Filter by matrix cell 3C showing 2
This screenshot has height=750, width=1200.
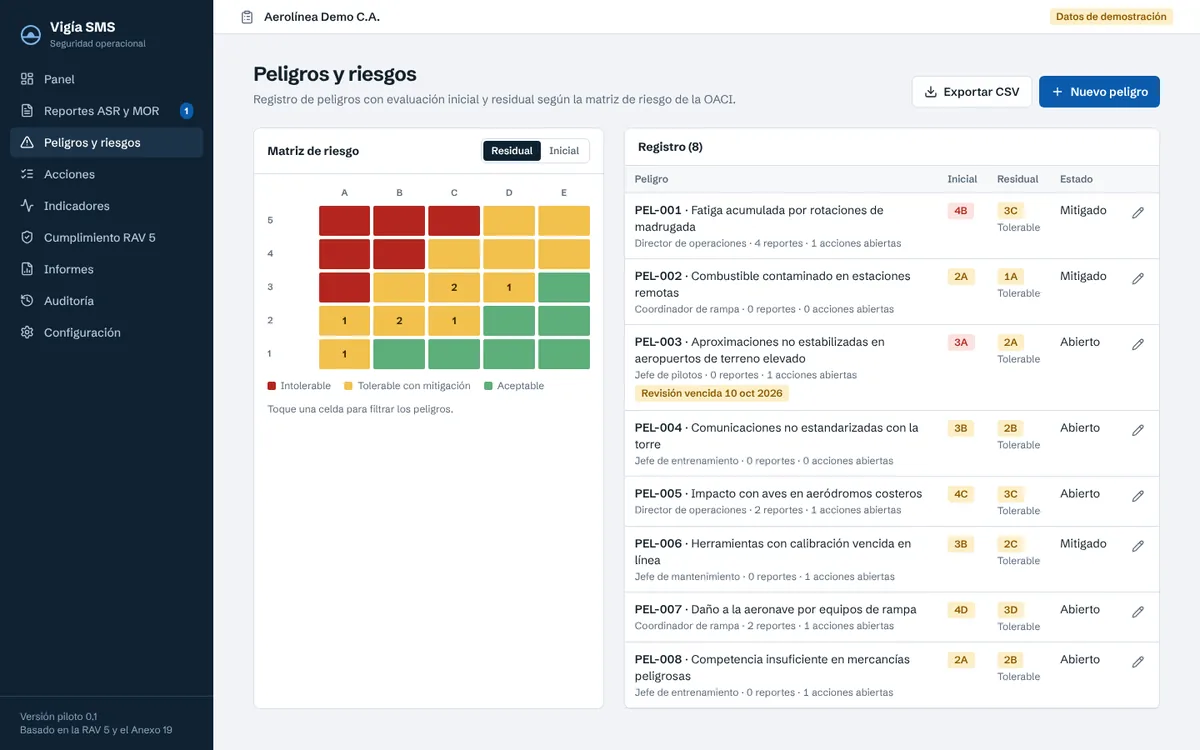pyautogui.click(x=454, y=288)
